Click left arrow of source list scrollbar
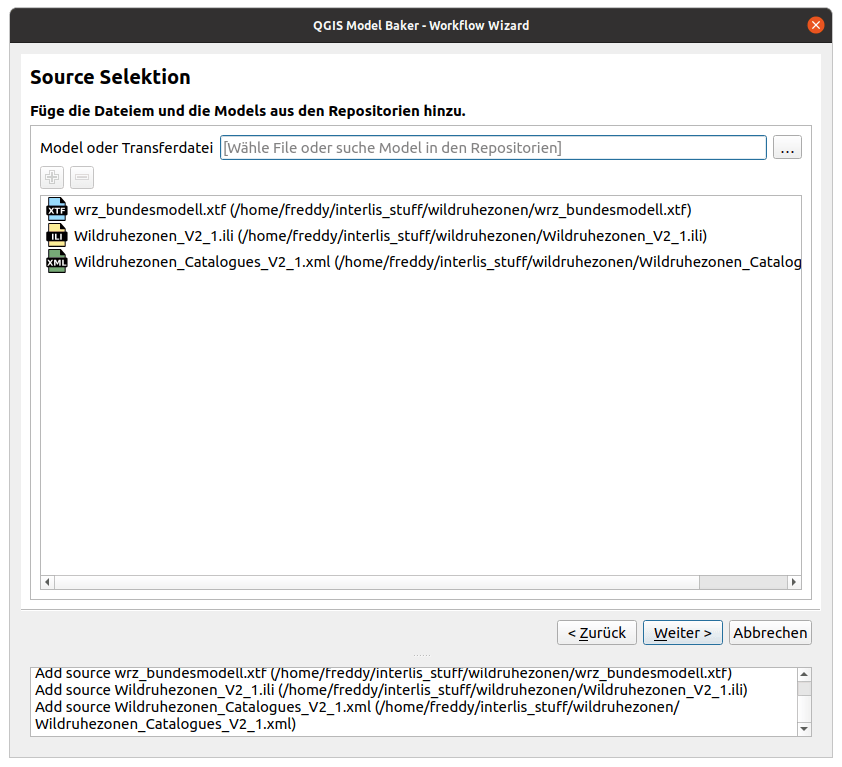The height and width of the screenshot is (767, 842). coord(47,582)
